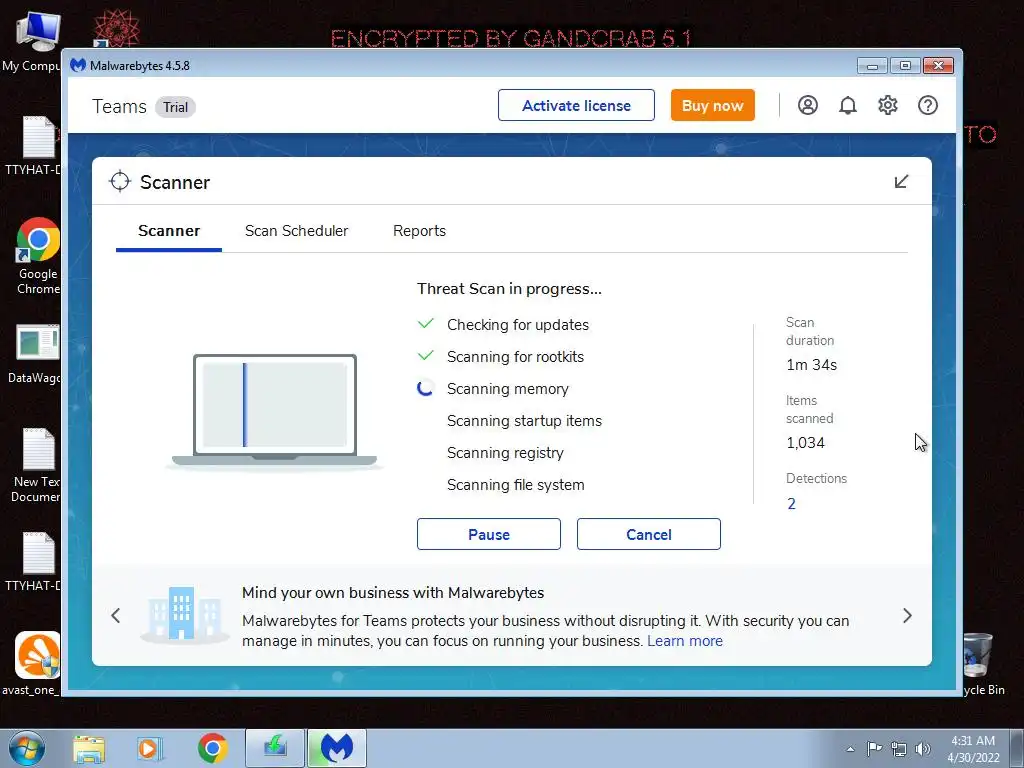Click the checkmark beside Scanning for rootkits
The image size is (1024, 768).
[x=425, y=355]
